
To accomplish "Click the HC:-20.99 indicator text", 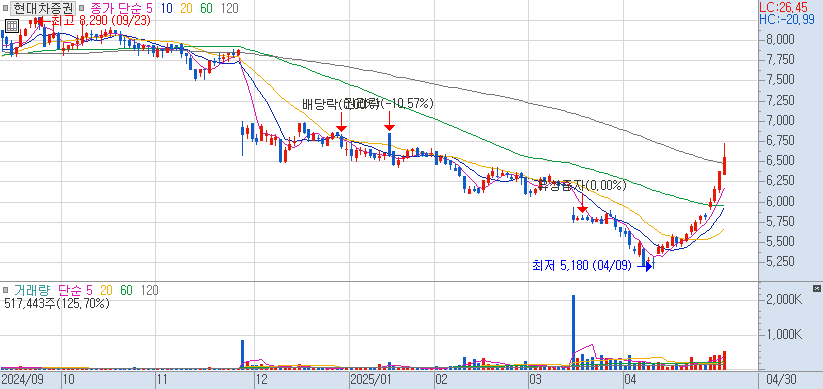I will click(787, 19).
